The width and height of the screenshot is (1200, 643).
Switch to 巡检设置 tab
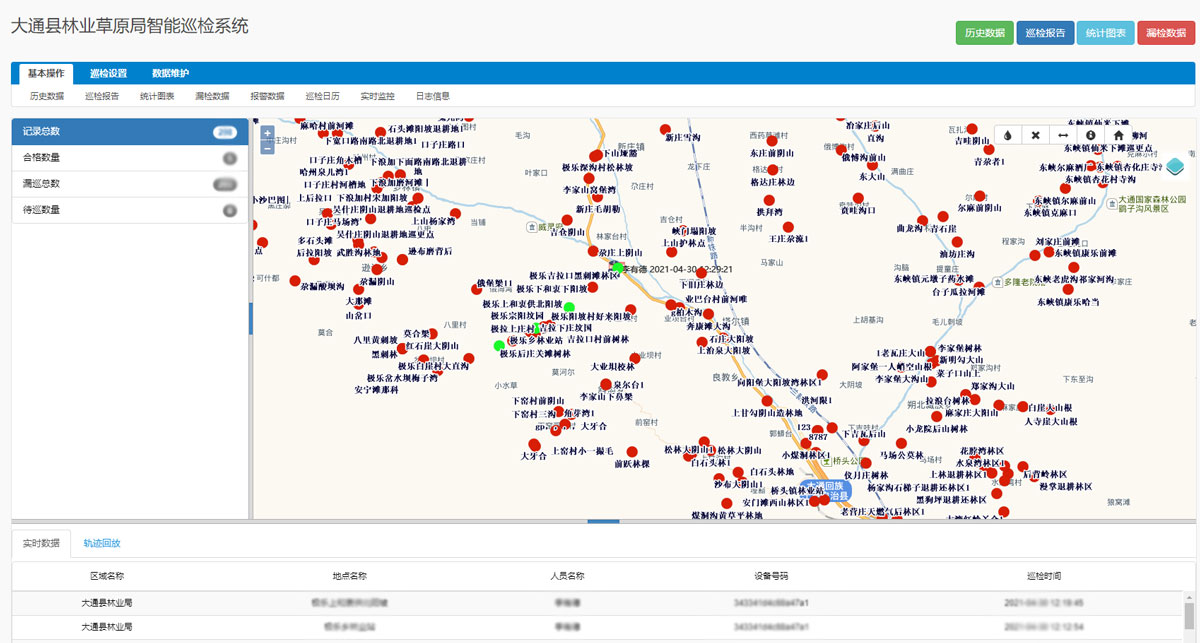tap(108, 73)
